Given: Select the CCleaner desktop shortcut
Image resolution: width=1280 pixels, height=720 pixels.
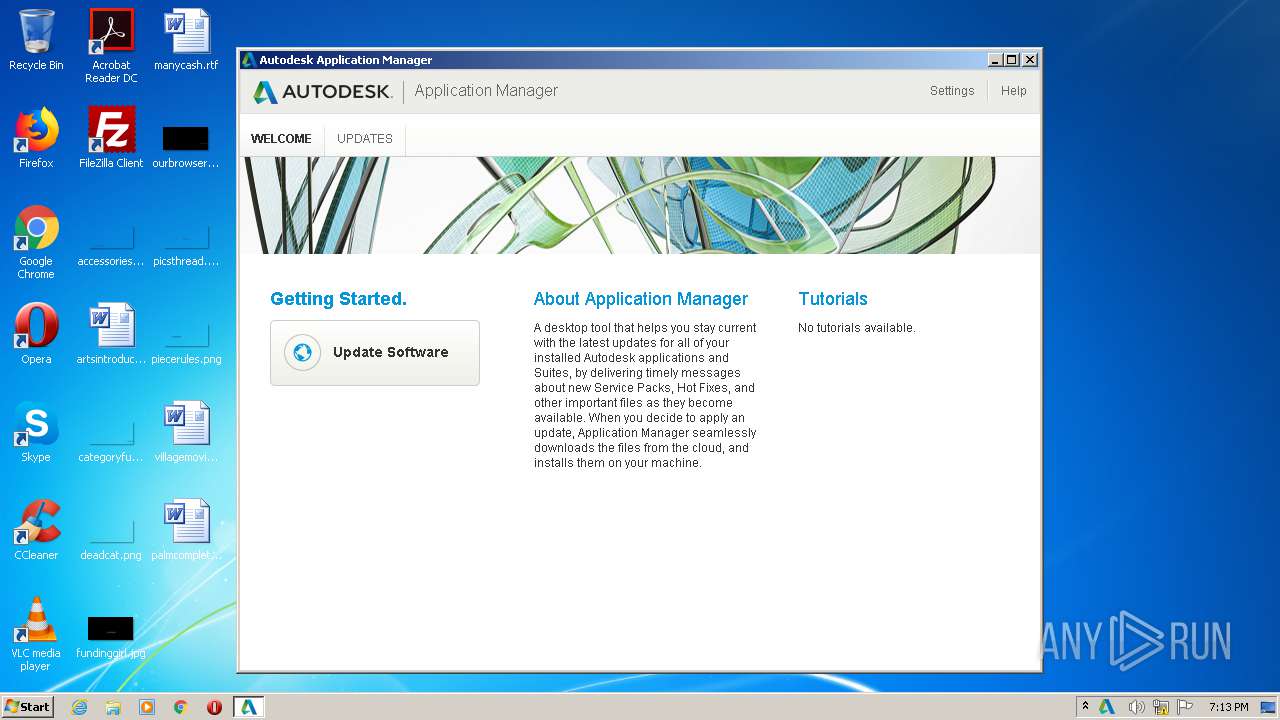Looking at the screenshot, I should pos(36,531).
